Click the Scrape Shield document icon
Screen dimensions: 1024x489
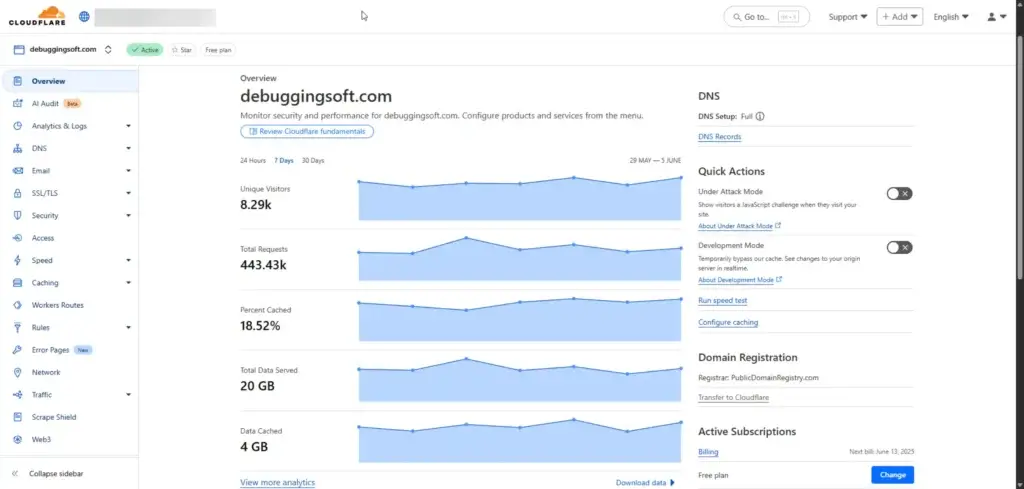point(18,417)
